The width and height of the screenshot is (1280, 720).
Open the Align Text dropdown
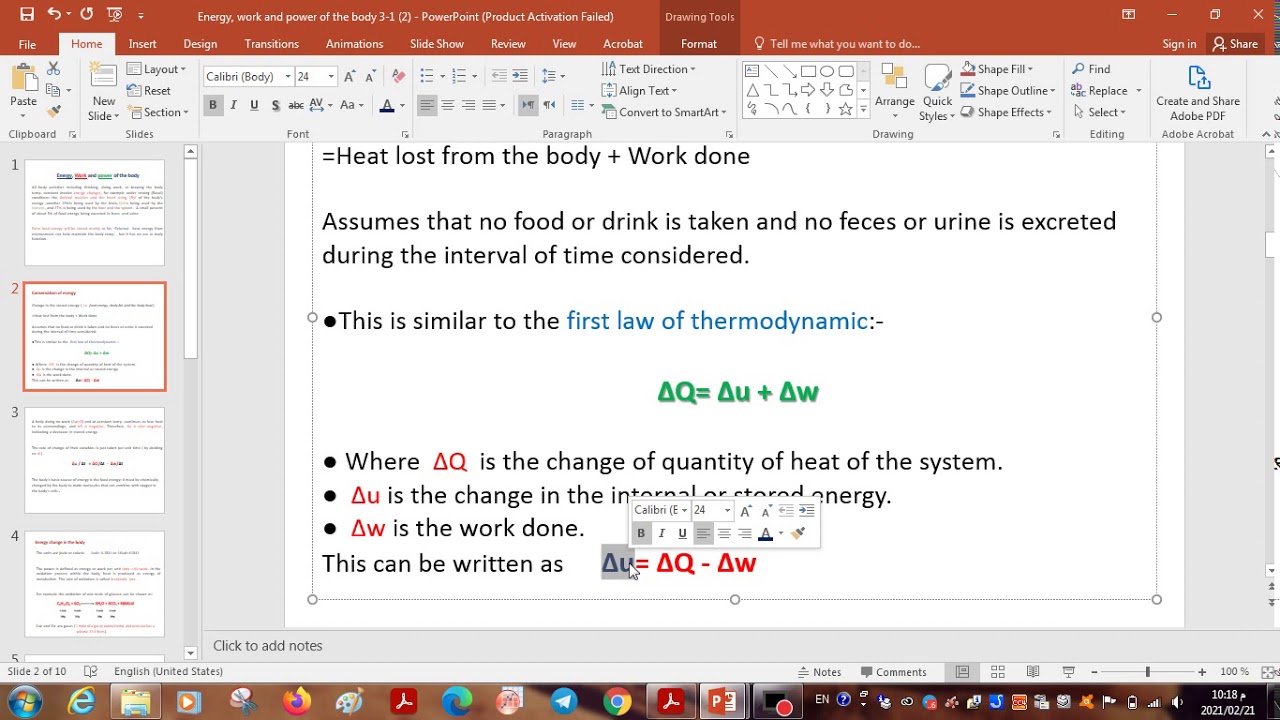(x=639, y=90)
